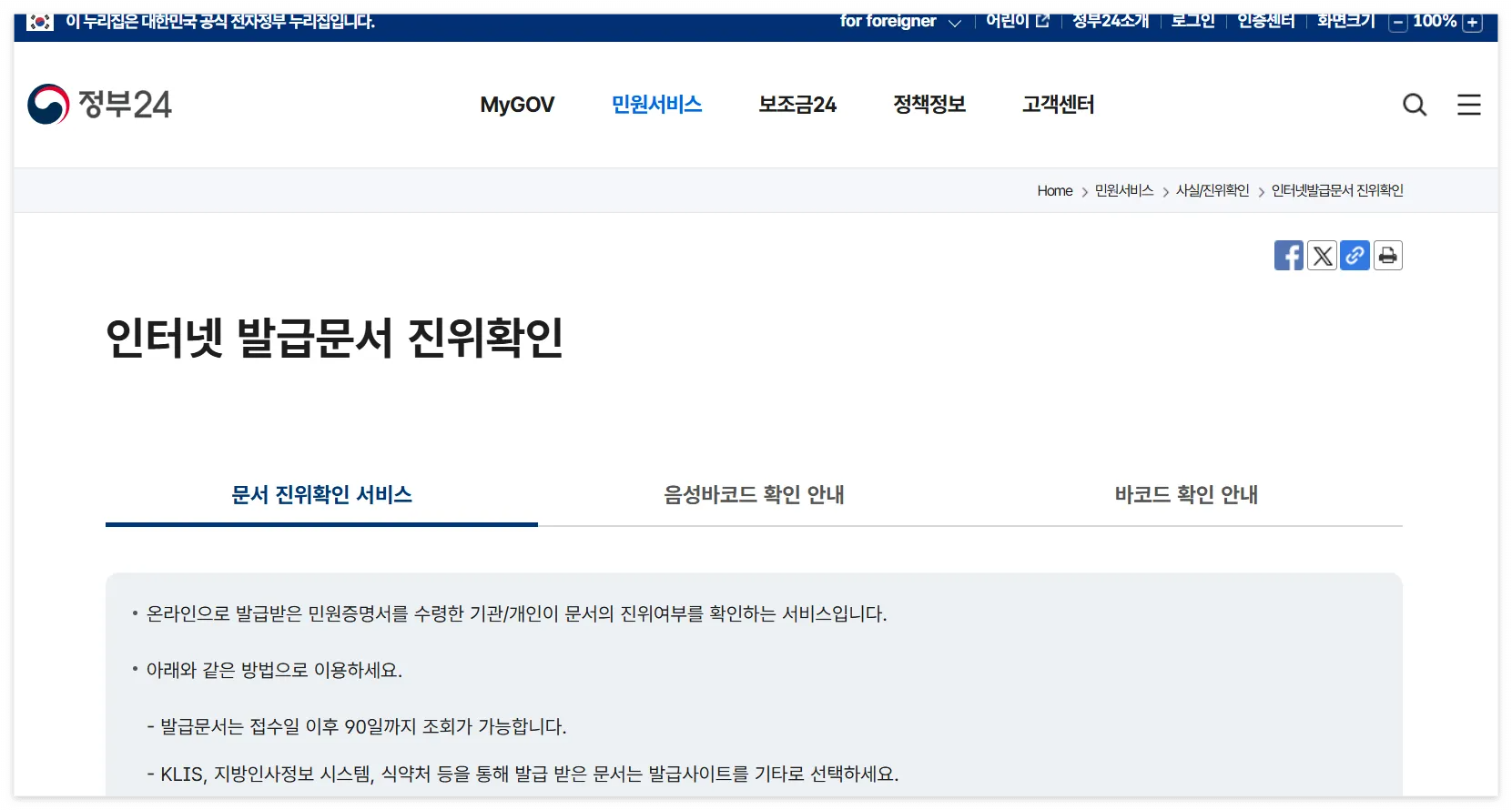The image size is (1512, 810).
Task: Increase screen size with plus button
Action: [1473, 23]
